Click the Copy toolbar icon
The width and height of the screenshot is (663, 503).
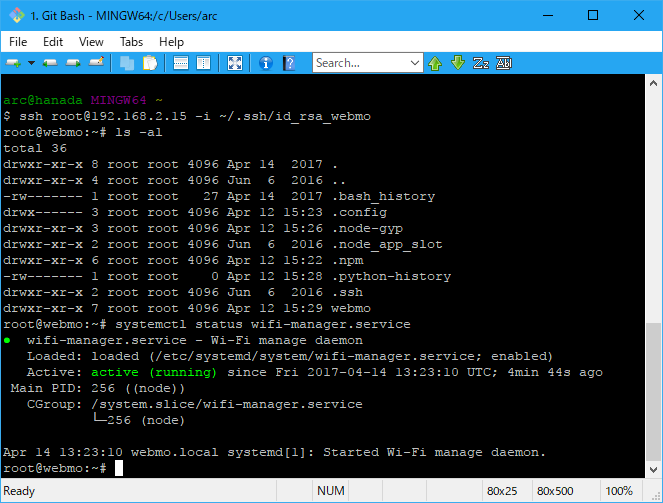pyautogui.click(x=127, y=63)
